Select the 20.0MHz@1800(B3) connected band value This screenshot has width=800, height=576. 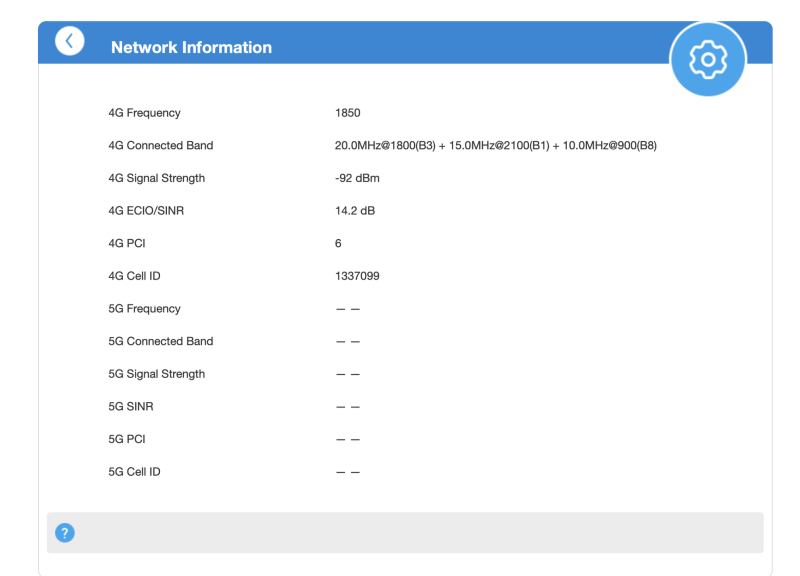point(495,145)
